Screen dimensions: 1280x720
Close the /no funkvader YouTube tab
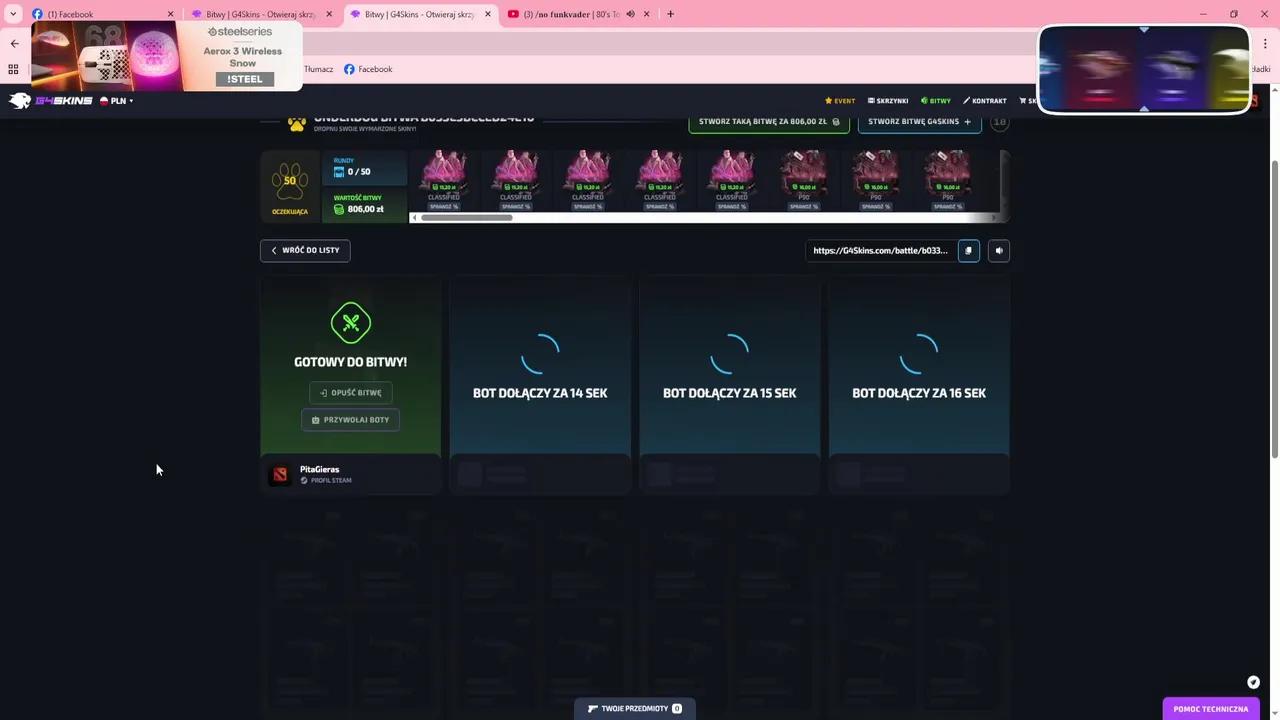646,14
